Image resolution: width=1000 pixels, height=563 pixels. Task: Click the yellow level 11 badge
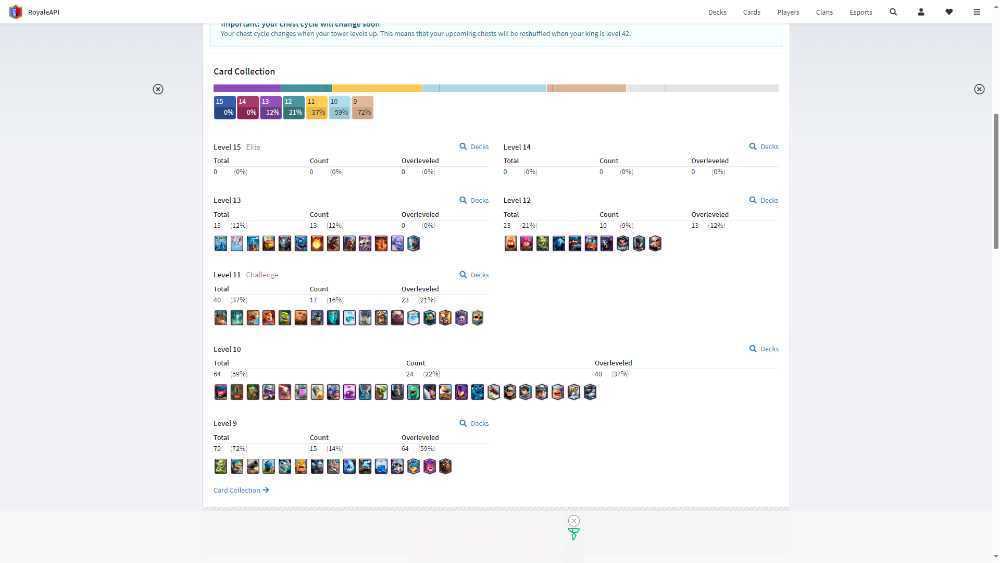click(x=316, y=107)
